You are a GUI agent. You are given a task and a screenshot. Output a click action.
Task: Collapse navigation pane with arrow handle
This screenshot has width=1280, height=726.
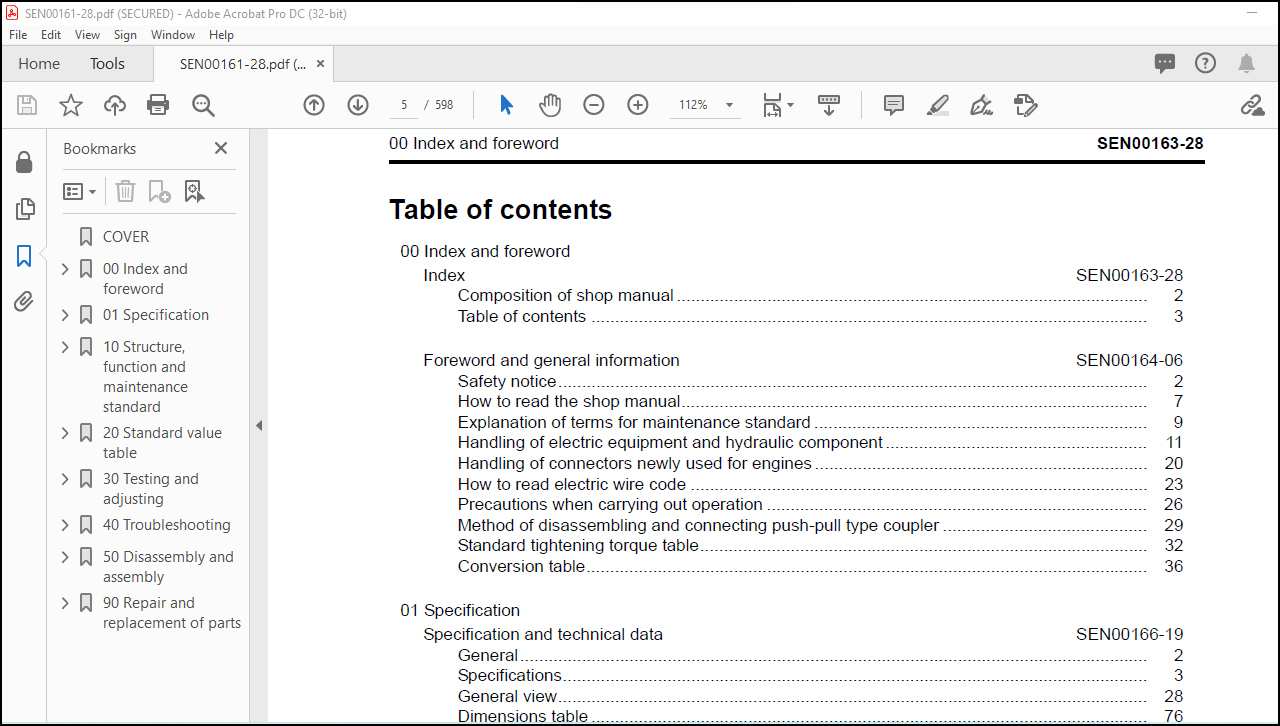[259, 425]
